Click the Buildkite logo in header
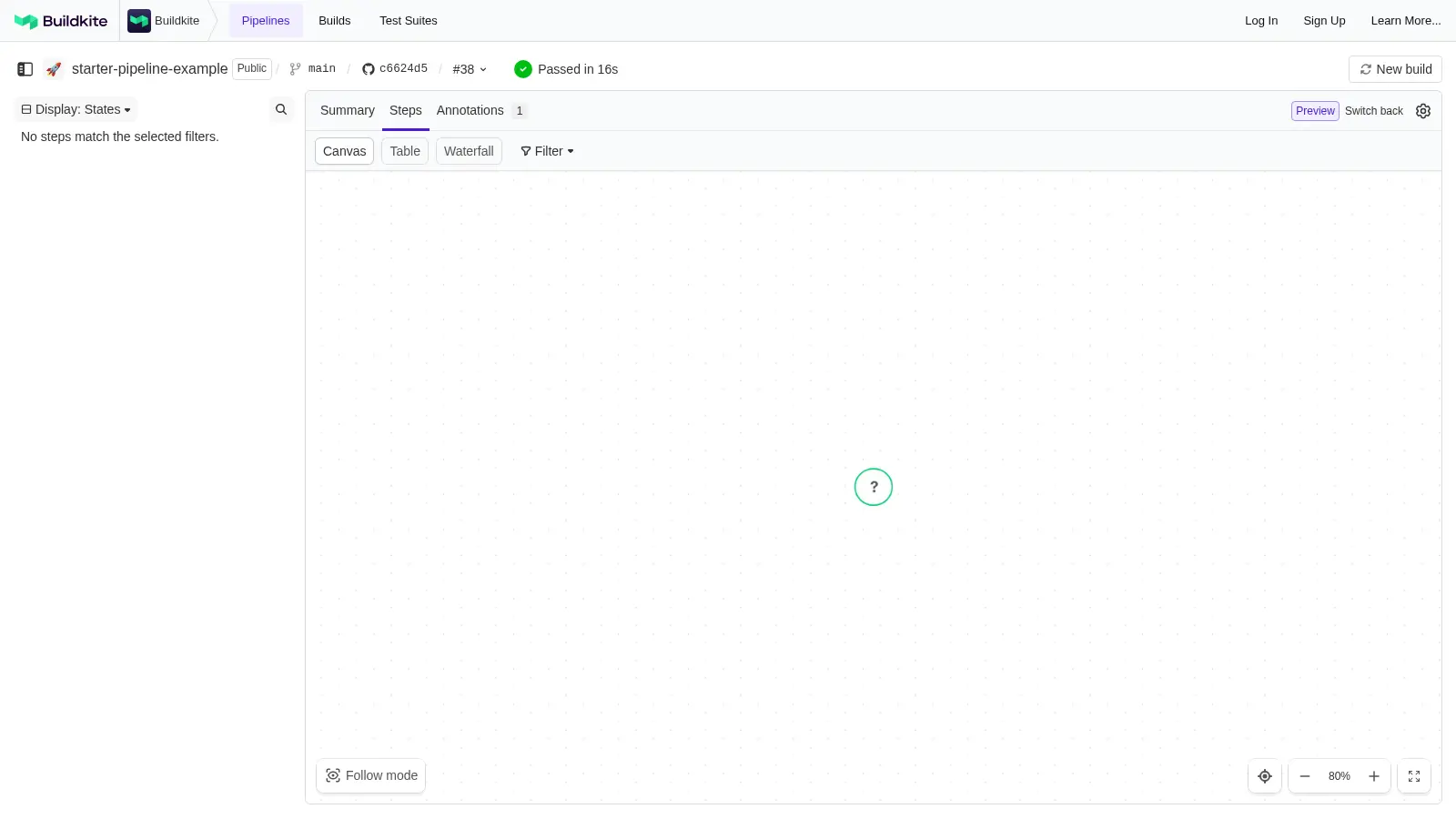1456x819 pixels. (61, 21)
